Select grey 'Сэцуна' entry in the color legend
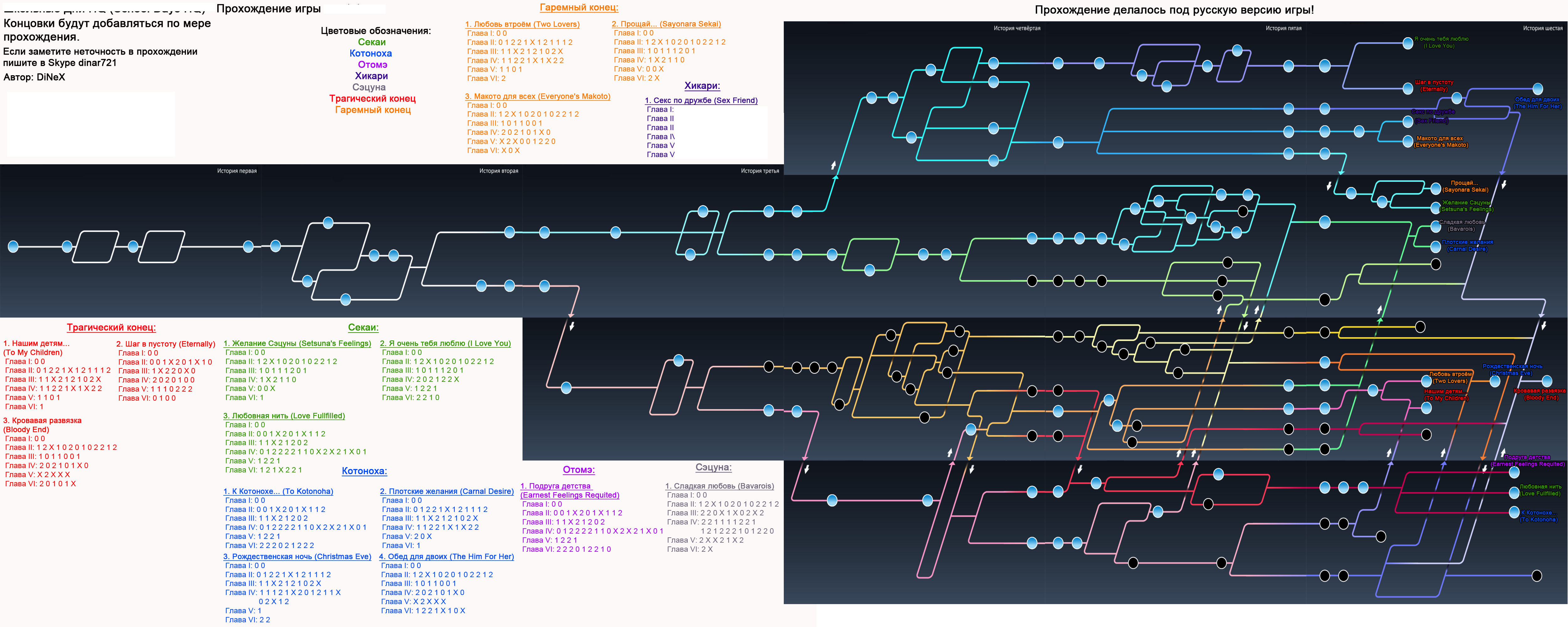The height and width of the screenshot is (627, 1568). [x=369, y=87]
